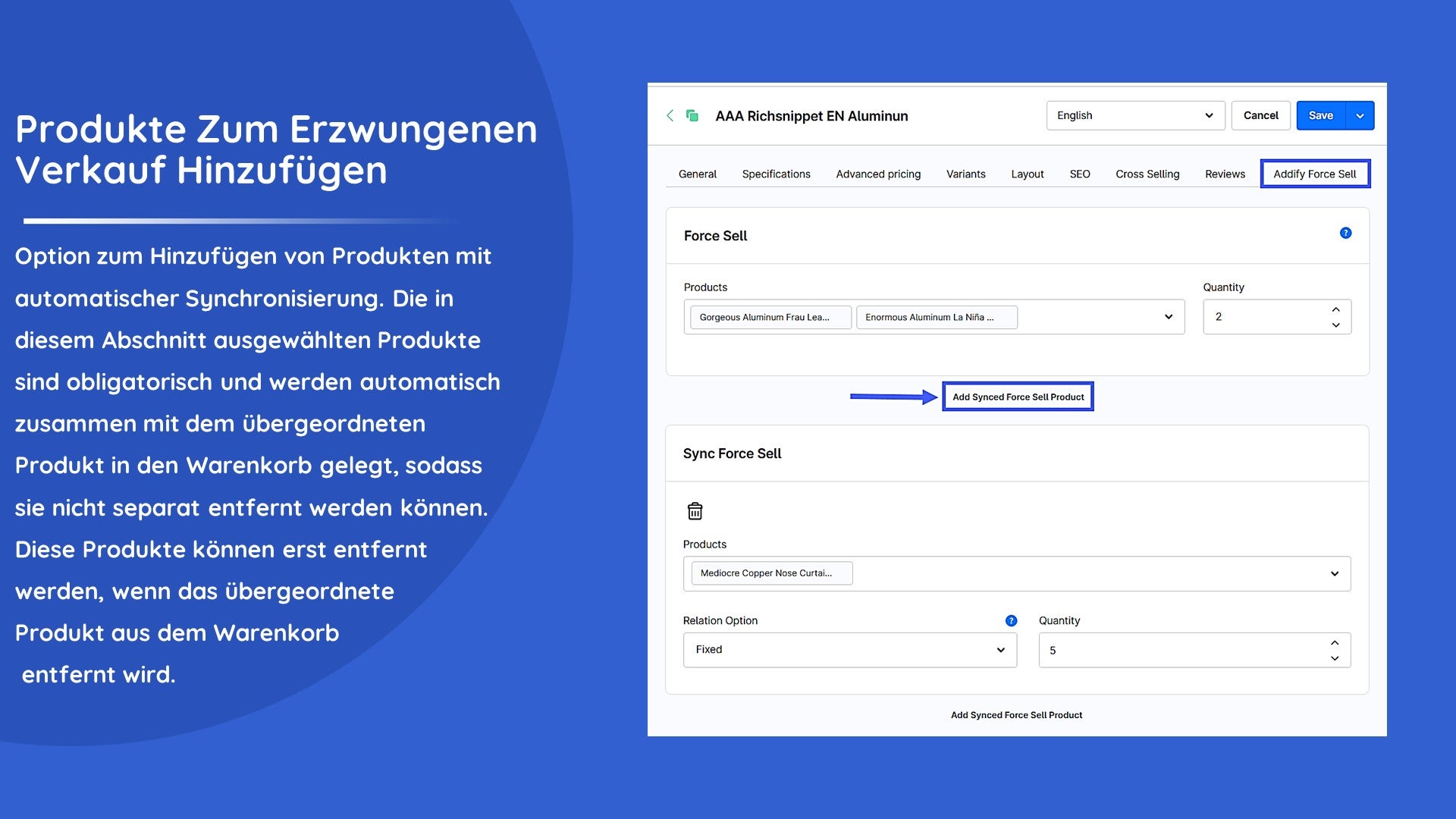Click the Force Sell help icon
Screen dimensions: 1456x819
point(1345,233)
